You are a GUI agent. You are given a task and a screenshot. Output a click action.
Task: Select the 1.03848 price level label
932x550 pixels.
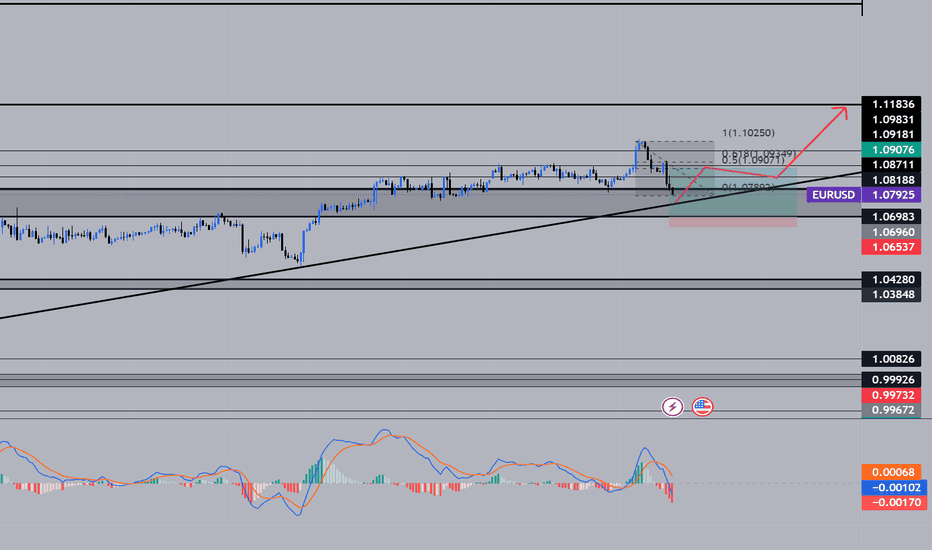[x=891, y=294]
